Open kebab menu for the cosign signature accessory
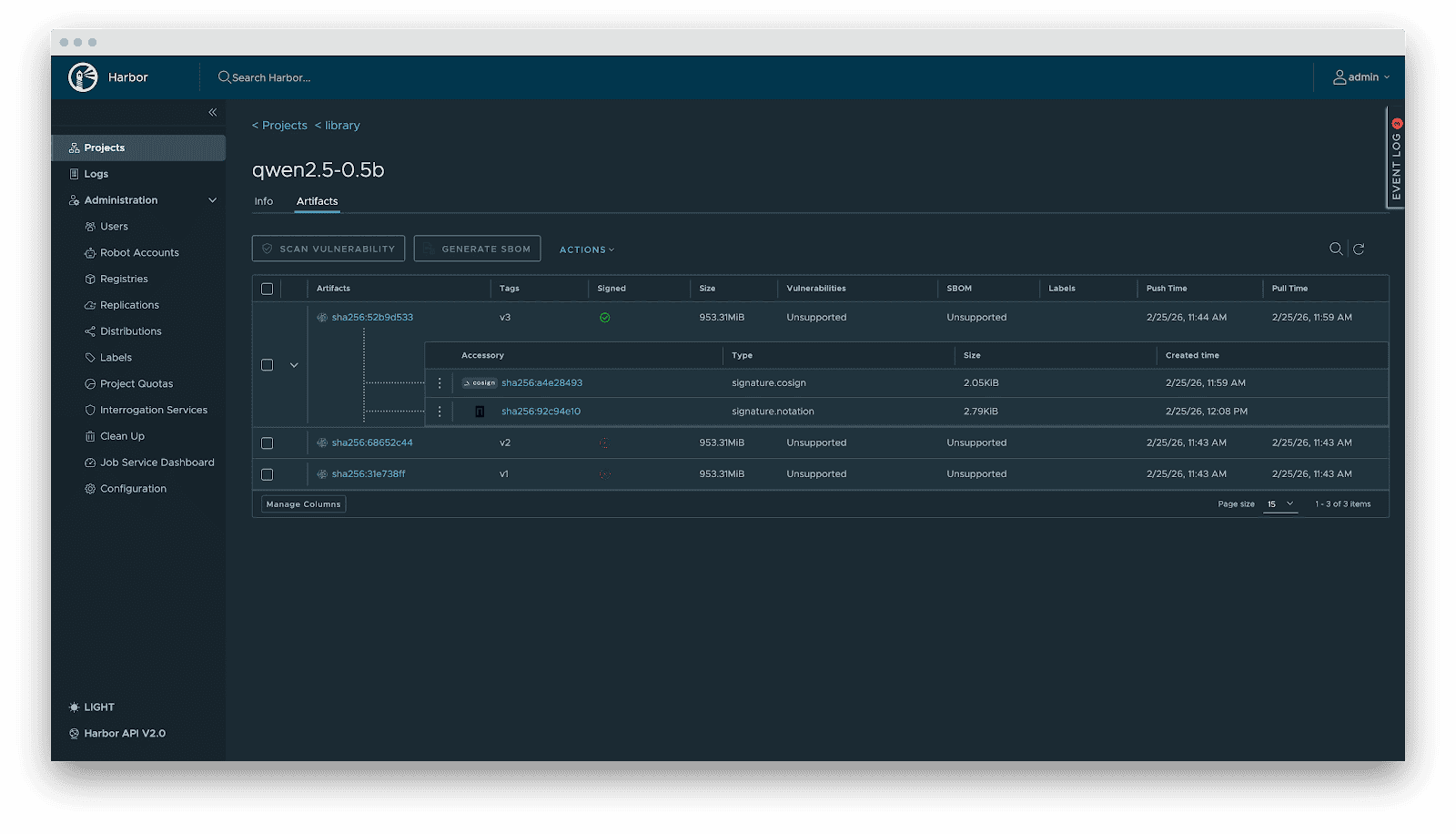1456x834 pixels. tap(440, 383)
